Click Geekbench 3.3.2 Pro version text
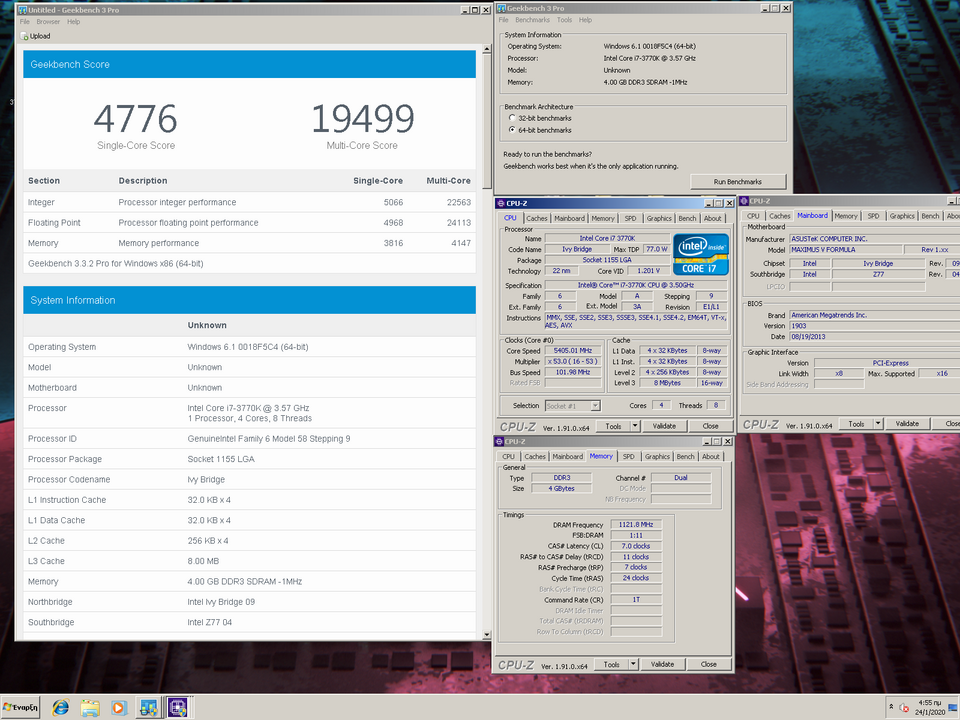Image resolution: width=960 pixels, height=720 pixels. (x=116, y=263)
